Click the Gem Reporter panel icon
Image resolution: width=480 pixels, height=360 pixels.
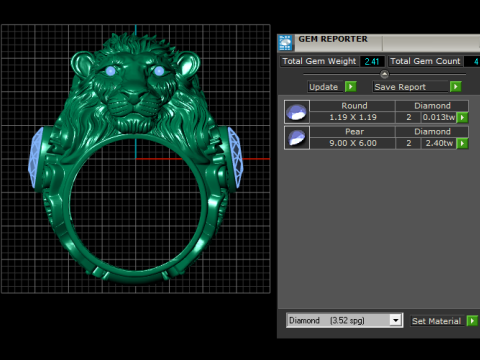(x=285, y=43)
